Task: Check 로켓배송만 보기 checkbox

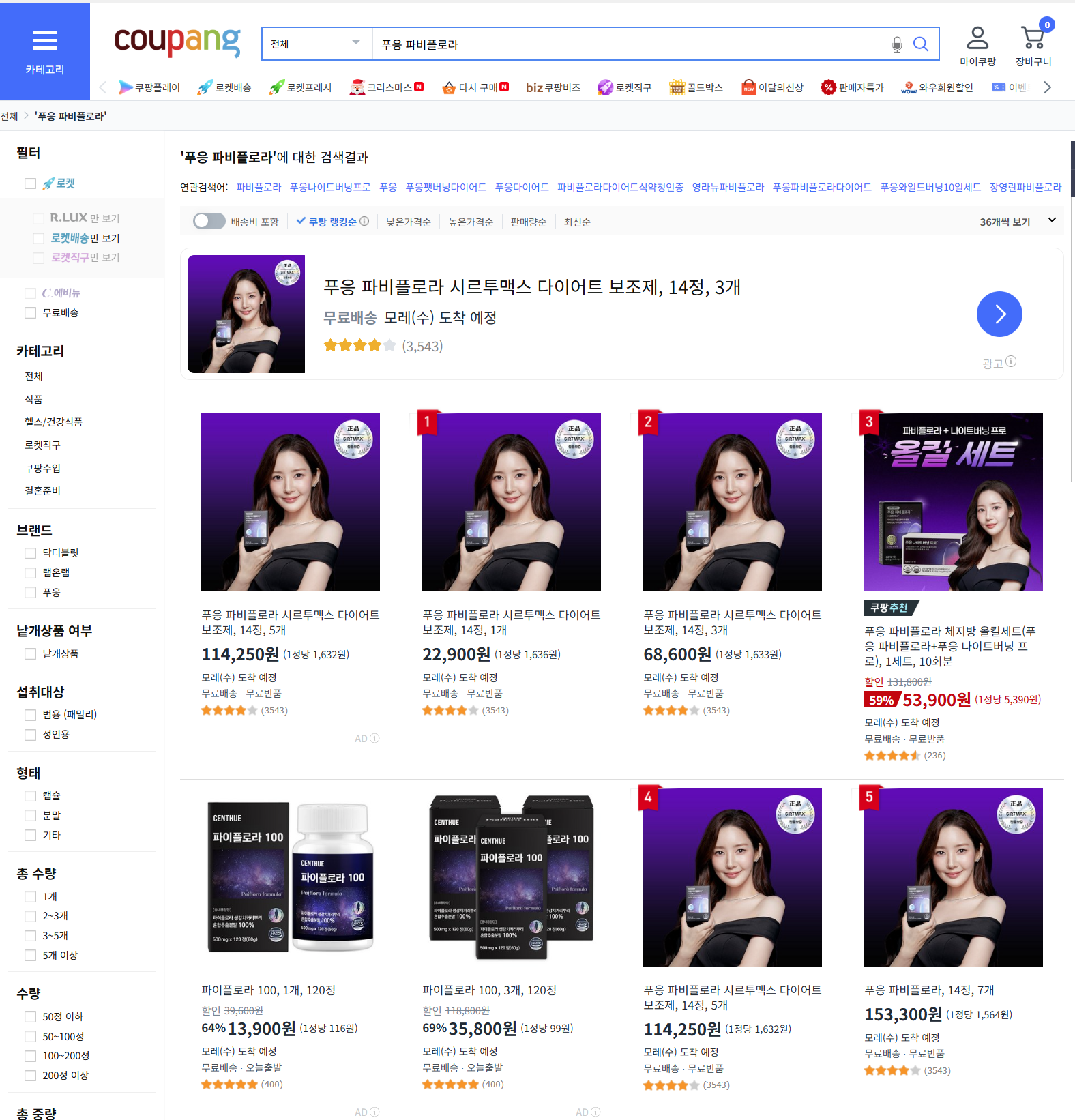Action: pyautogui.click(x=39, y=238)
